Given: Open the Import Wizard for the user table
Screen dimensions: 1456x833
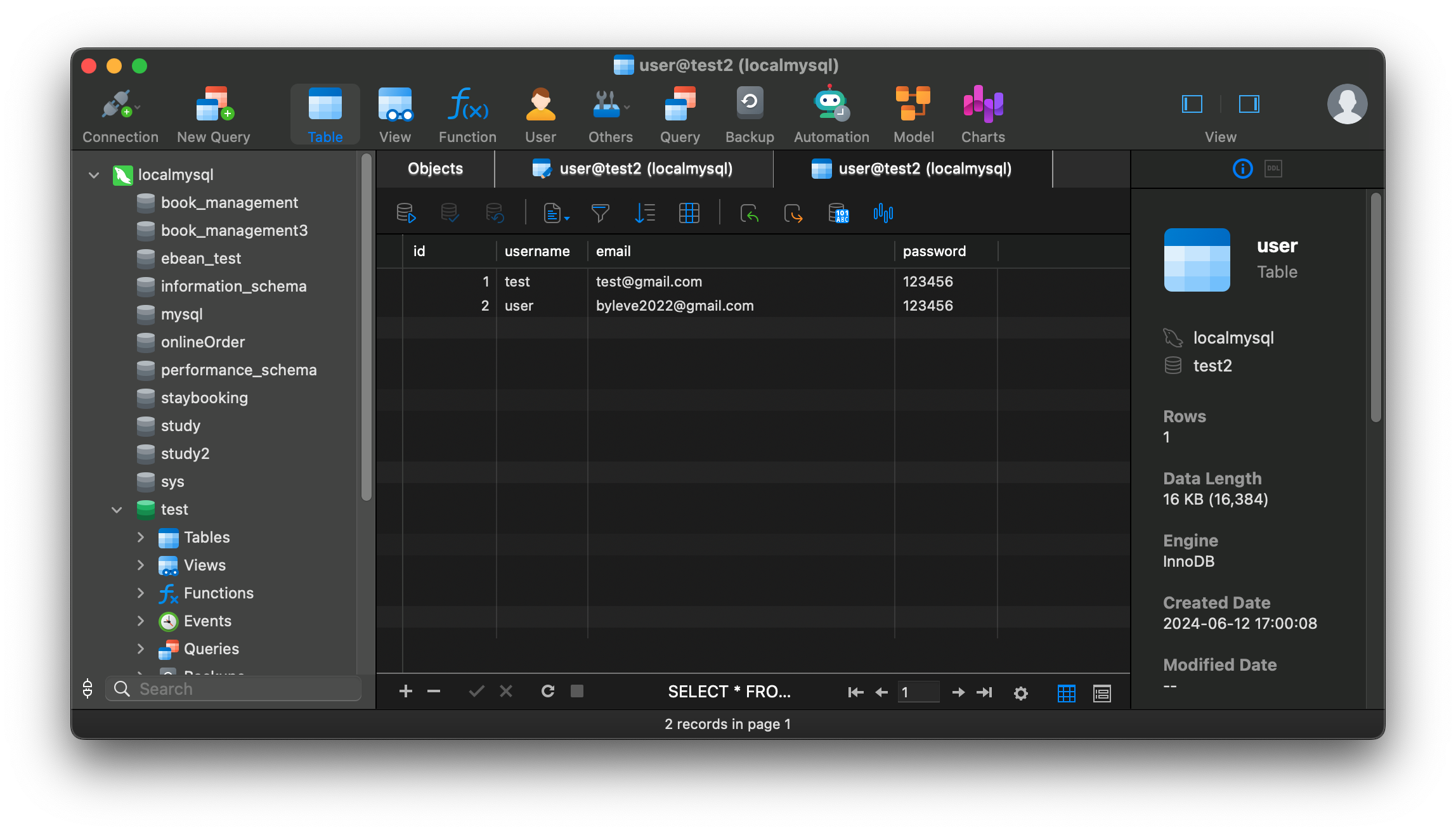Looking at the screenshot, I should point(750,213).
